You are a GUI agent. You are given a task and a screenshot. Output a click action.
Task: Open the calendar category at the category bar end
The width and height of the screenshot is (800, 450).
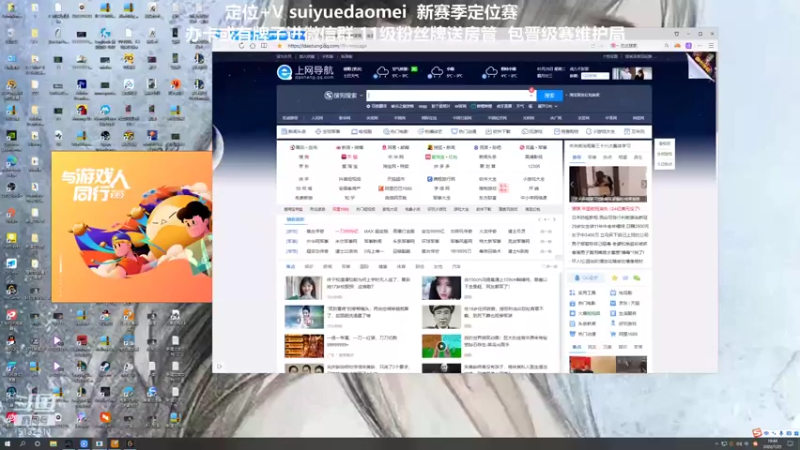pos(634,132)
